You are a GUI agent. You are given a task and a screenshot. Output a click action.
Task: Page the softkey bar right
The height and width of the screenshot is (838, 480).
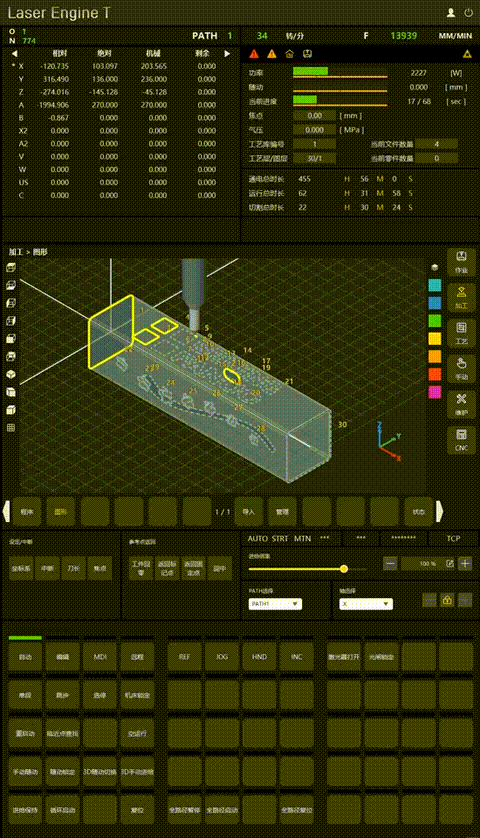439,511
